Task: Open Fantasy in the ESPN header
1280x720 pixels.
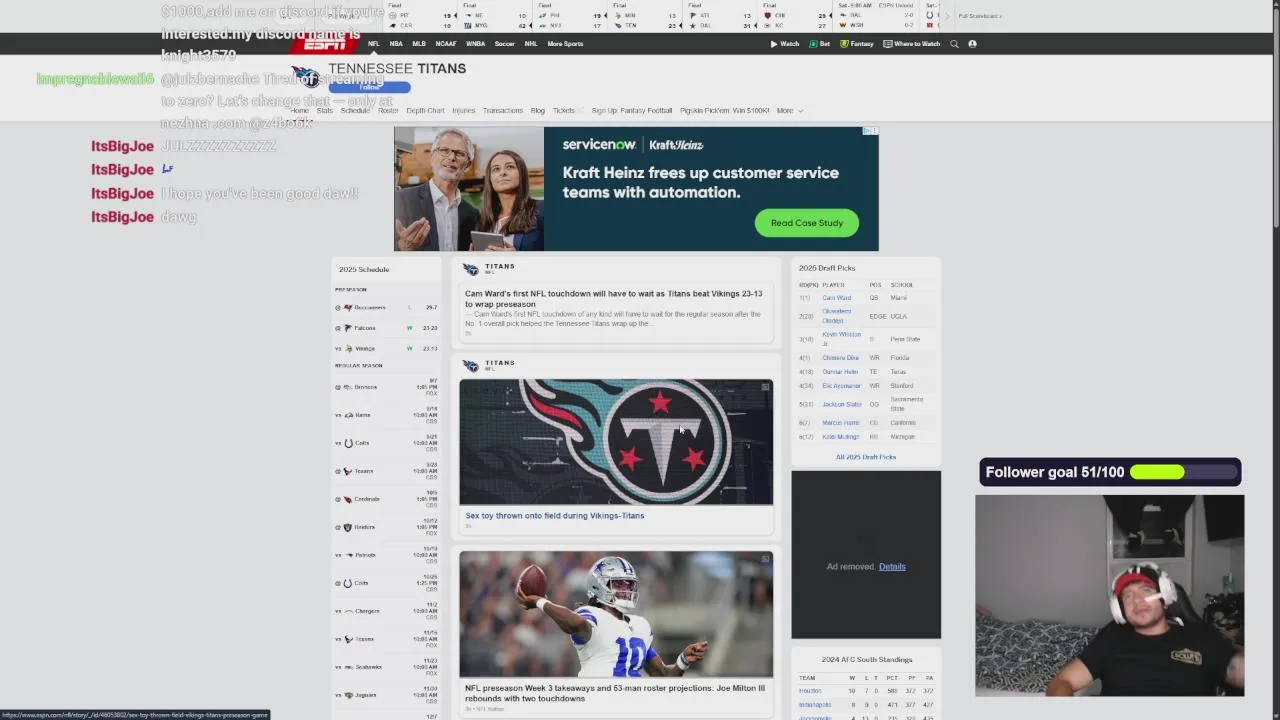Action: click(x=857, y=44)
